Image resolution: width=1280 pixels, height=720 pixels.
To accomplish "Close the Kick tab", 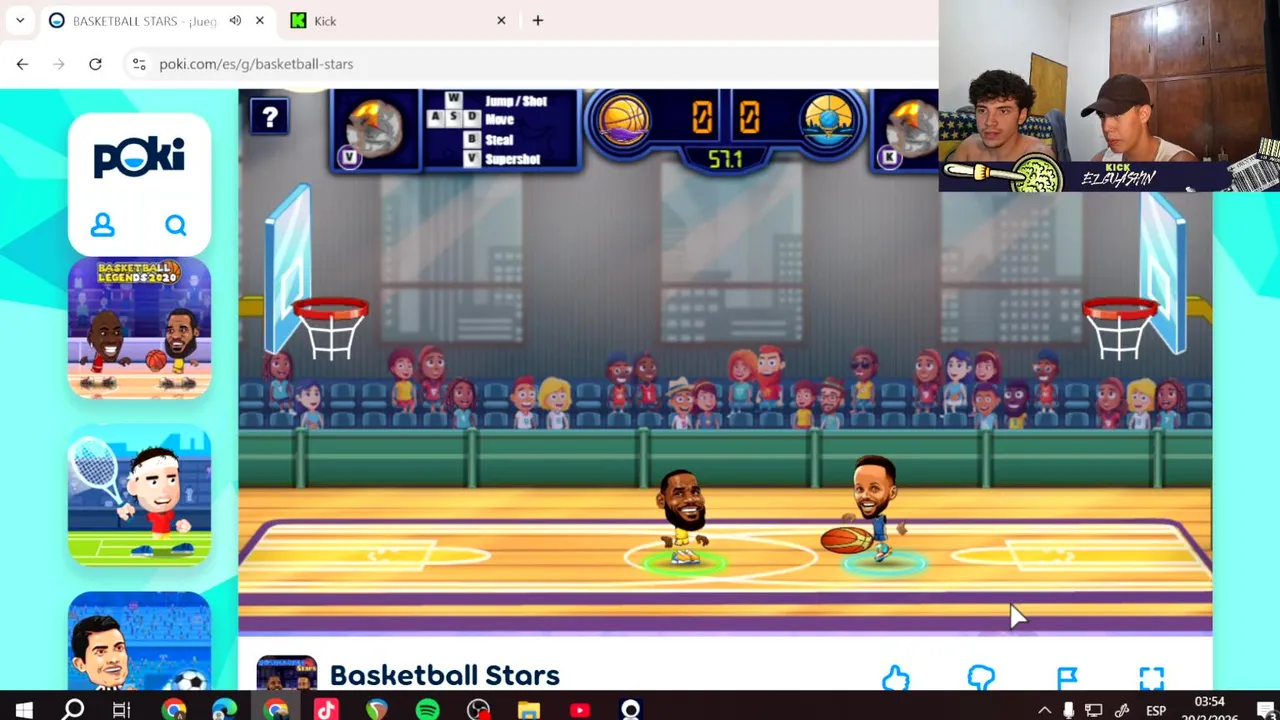I will click(501, 21).
